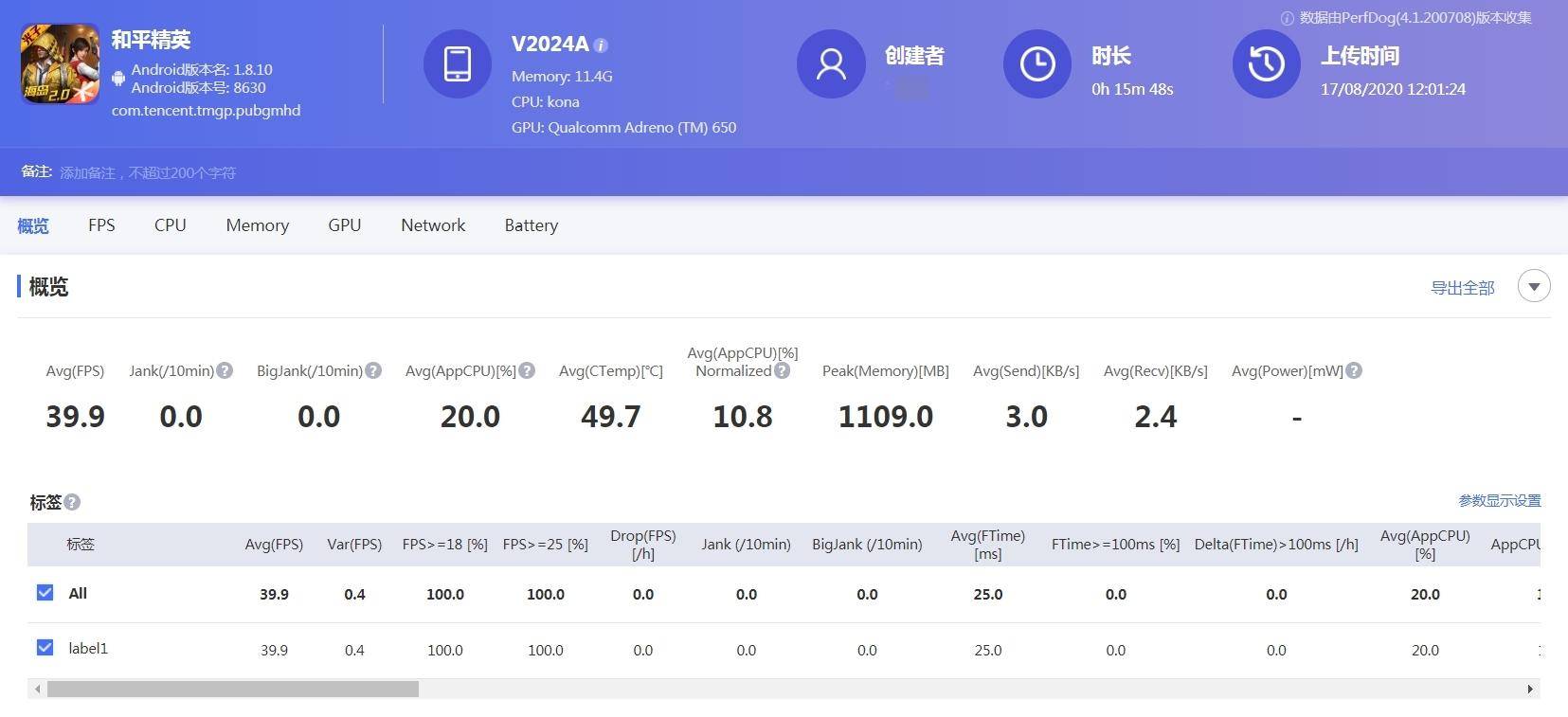The height and width of the screenshot is (717, 1568).
Task: Click help icon beside Normalized AppCPU
Action: (x=782, y=370)
